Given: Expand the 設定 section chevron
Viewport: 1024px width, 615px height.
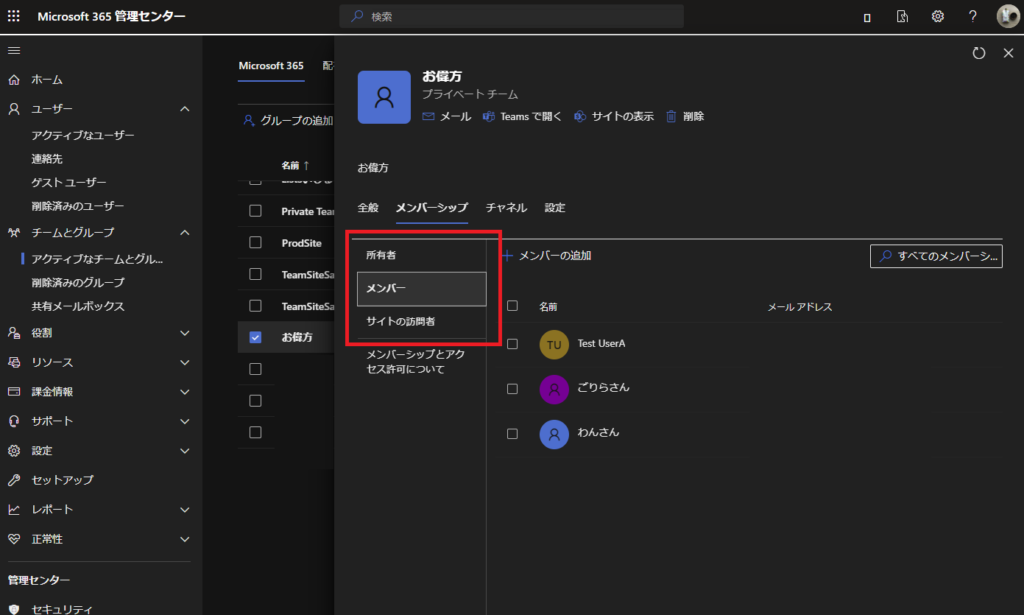Looking at the screenshot, I should [x=185, y=450].
